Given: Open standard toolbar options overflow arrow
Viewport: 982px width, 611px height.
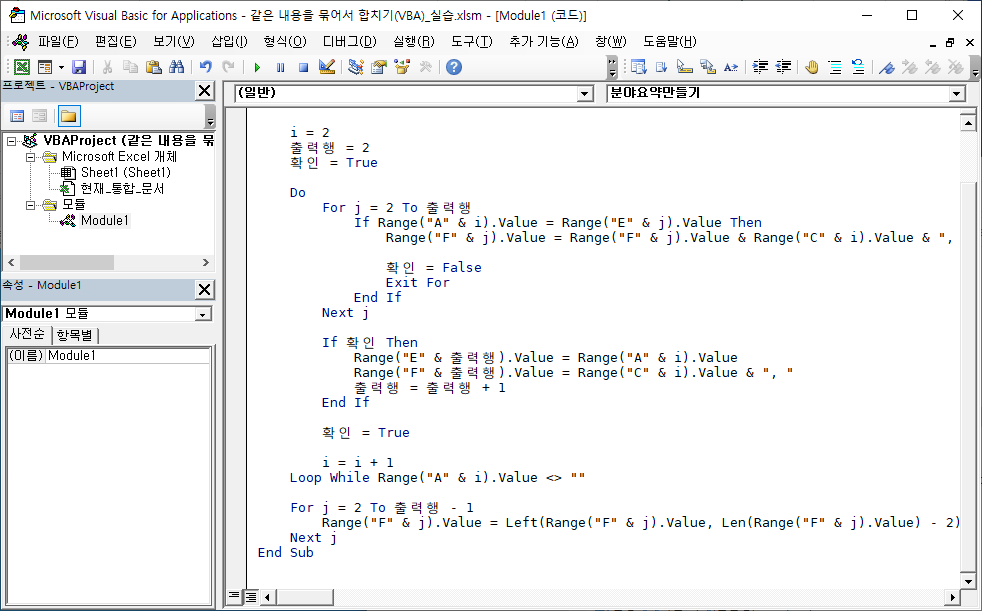Looking at the screenshot, I should (x=613, y=67).
